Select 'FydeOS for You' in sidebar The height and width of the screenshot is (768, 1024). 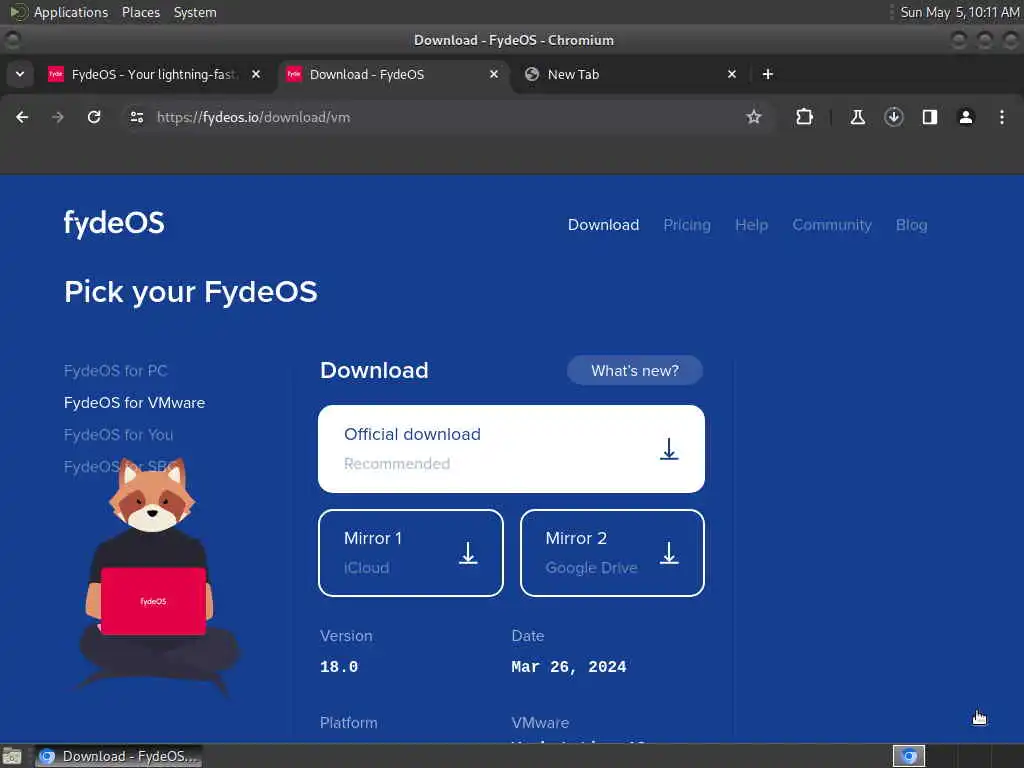[x=119, y=434]
